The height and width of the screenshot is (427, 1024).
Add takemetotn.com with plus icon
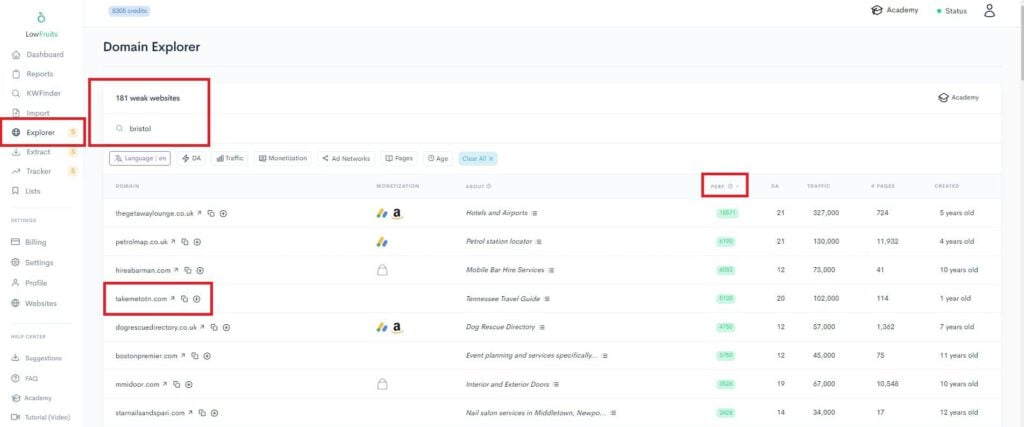click(x=197, y=298)
